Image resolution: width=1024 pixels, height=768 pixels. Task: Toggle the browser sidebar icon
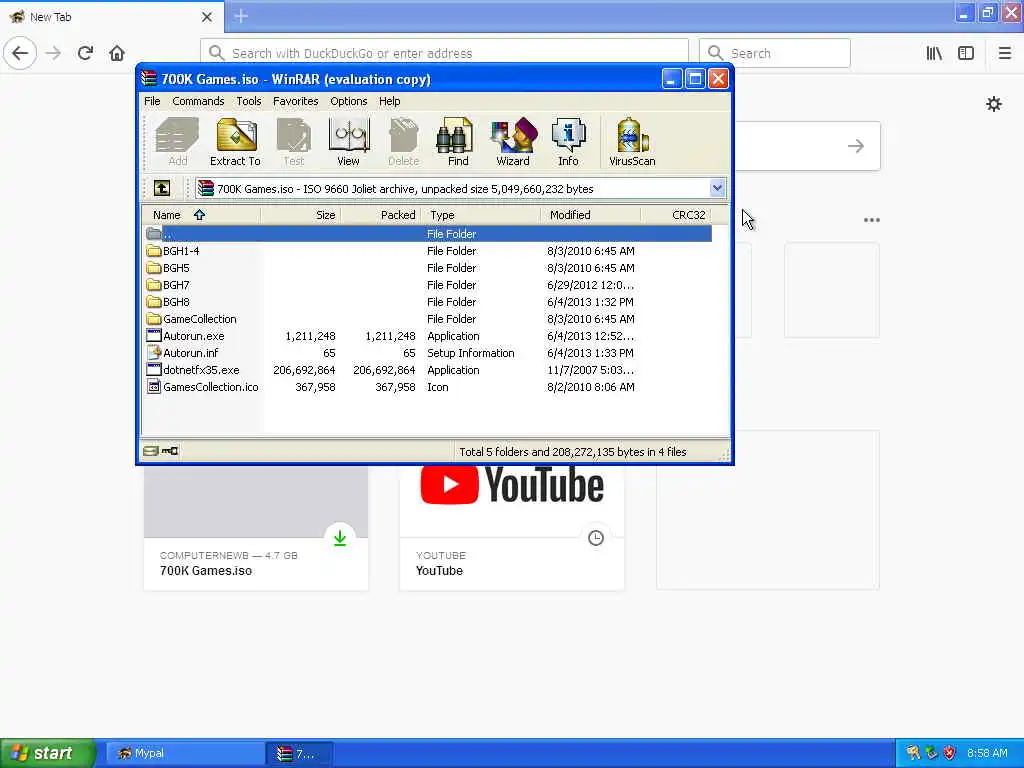click(x=966, y=53)
